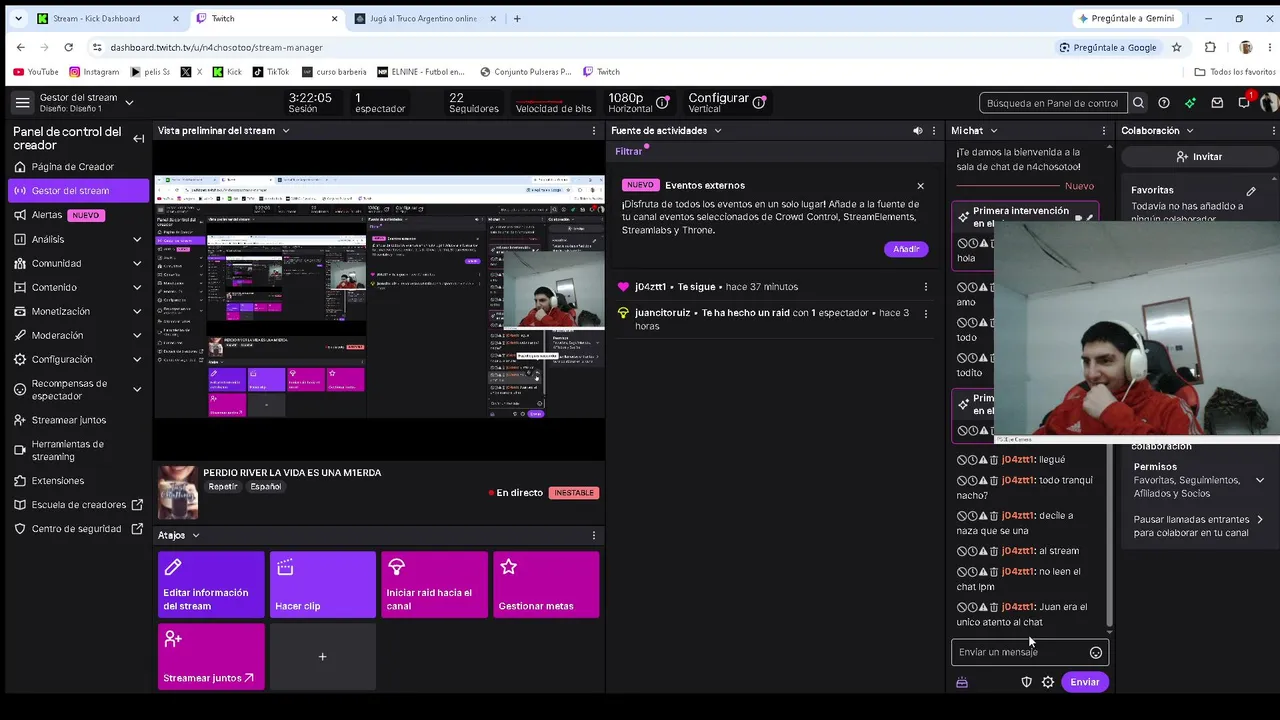Viewport: 1280px width, 720px height.
Task: Open options for j04ztt1 follow event
Action: coord(925,287)
